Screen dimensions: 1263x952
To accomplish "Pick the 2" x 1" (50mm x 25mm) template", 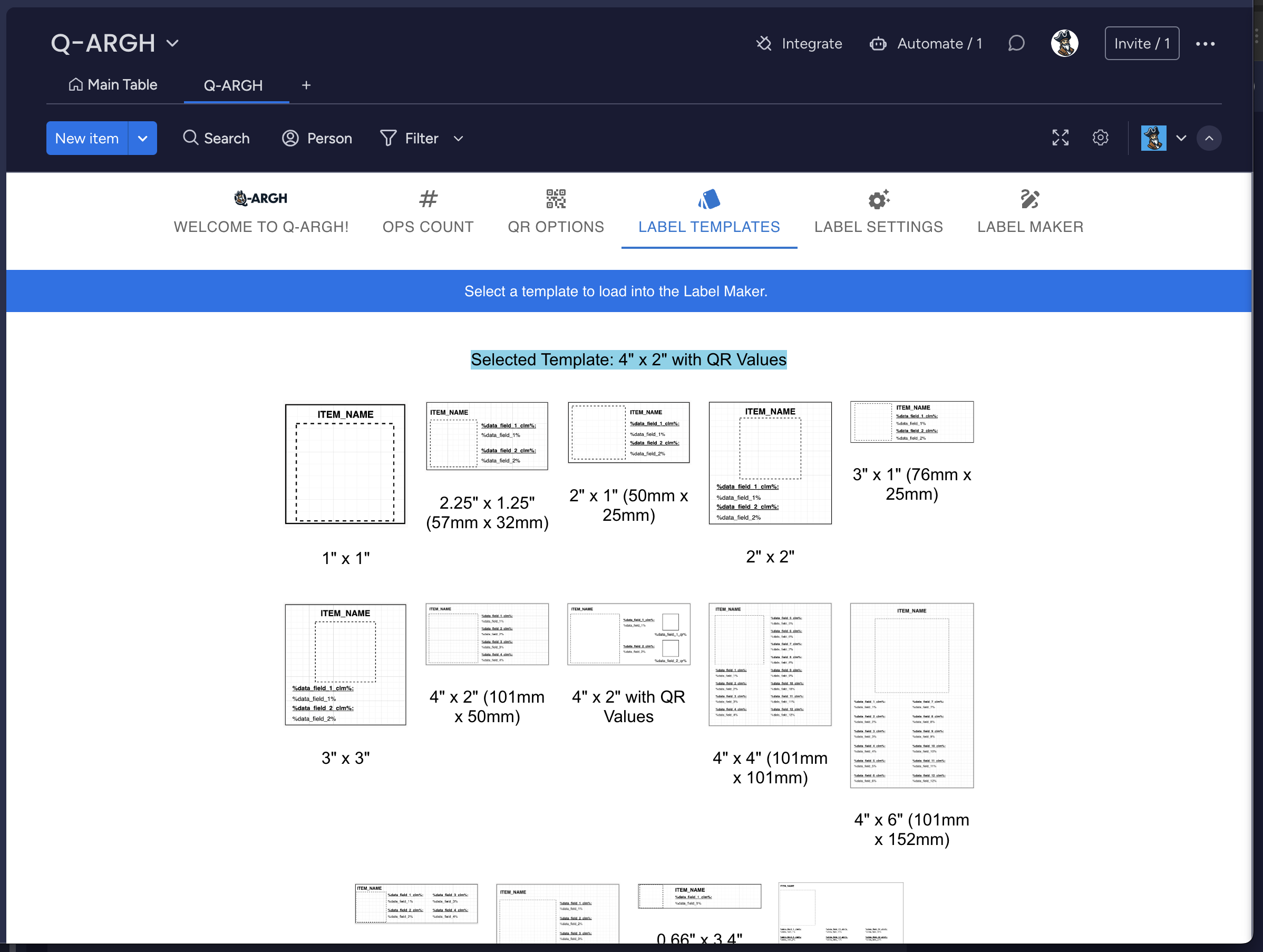I will point(628,432).
